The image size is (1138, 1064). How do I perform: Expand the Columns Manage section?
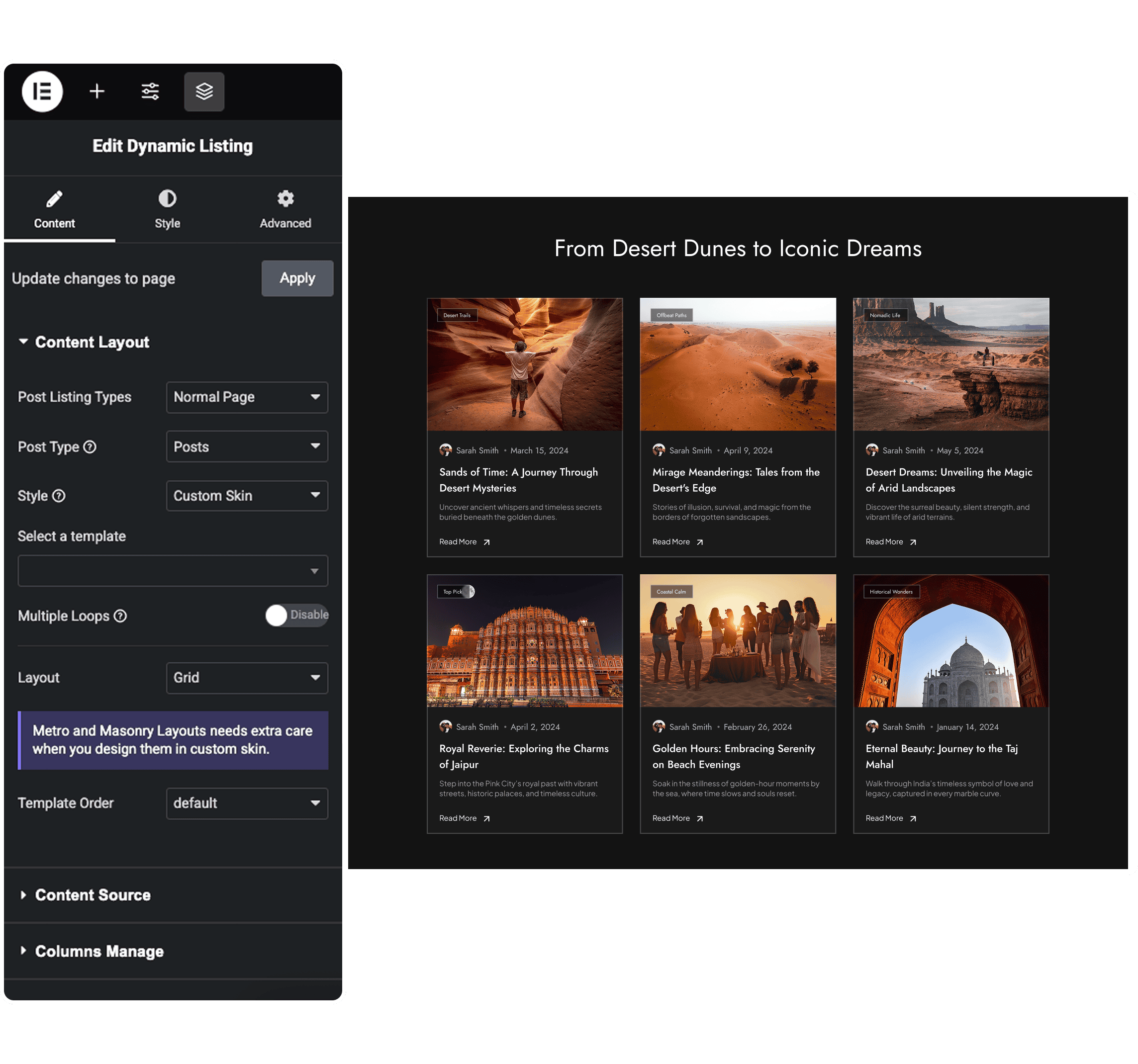(x=99, y=951)
